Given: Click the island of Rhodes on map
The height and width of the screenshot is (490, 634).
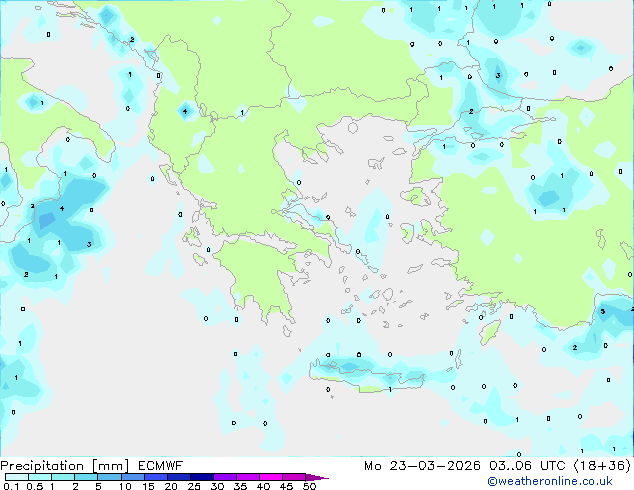Looking at the screenshot, I should click(x=490, y=332).
